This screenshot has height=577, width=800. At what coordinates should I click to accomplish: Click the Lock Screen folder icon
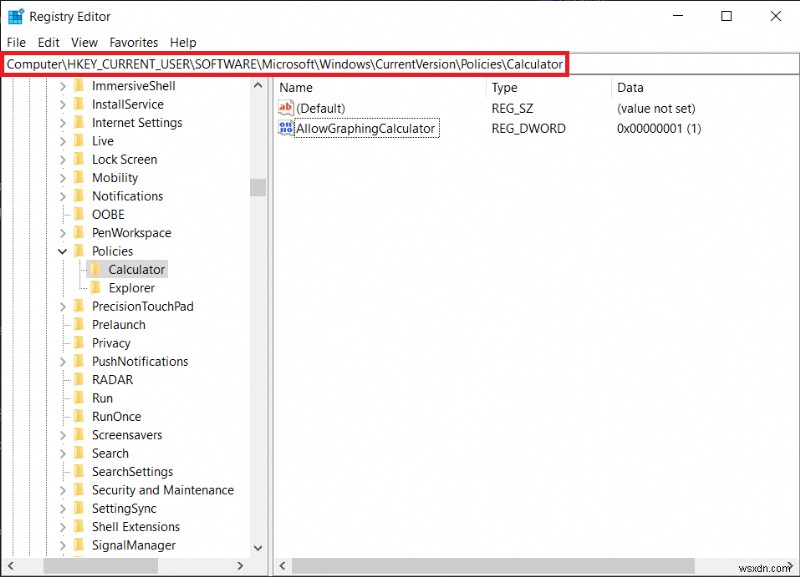(79, 159)
